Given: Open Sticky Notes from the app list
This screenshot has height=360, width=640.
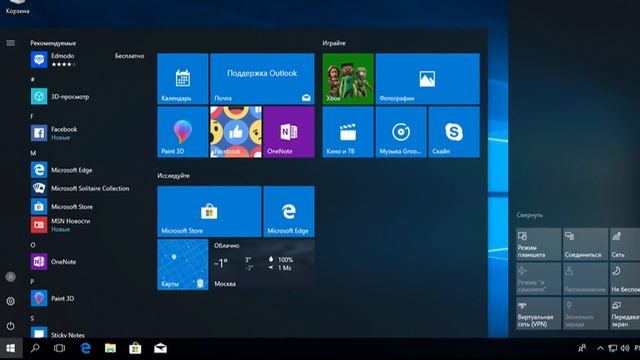Looking at the screenshot, I should 87,333.
